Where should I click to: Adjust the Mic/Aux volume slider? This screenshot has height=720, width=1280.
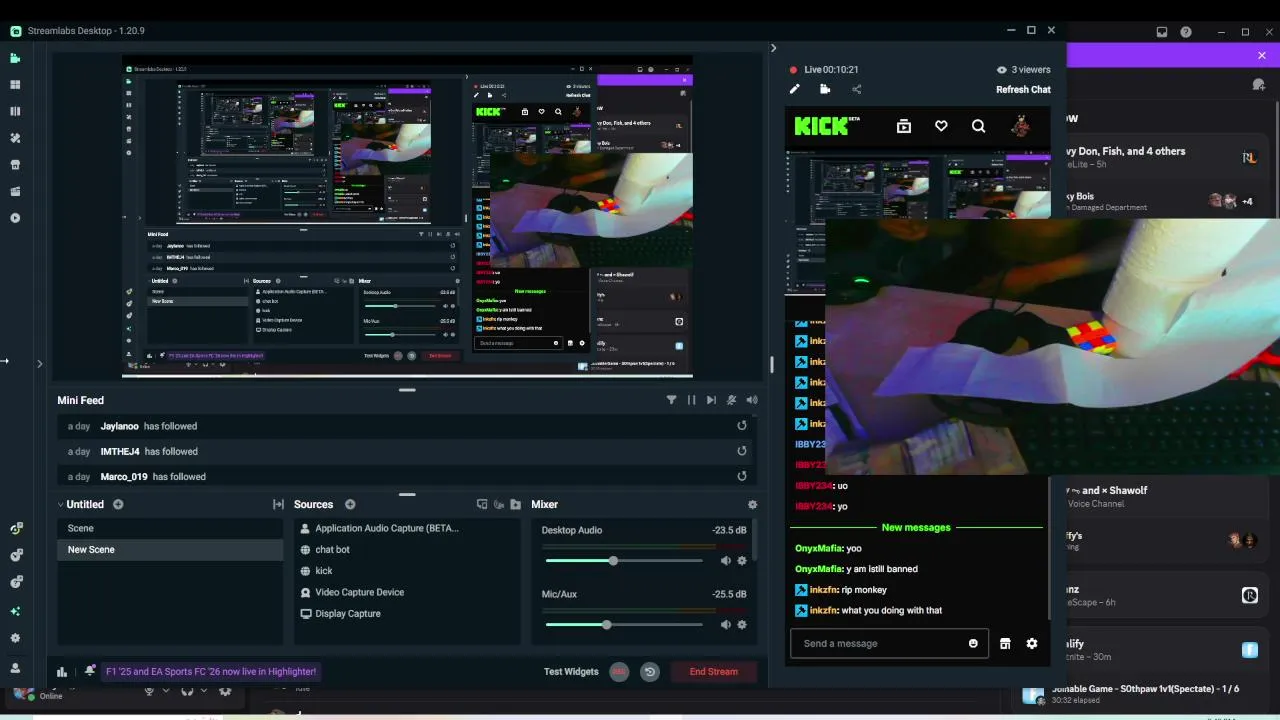coord(624,625)
